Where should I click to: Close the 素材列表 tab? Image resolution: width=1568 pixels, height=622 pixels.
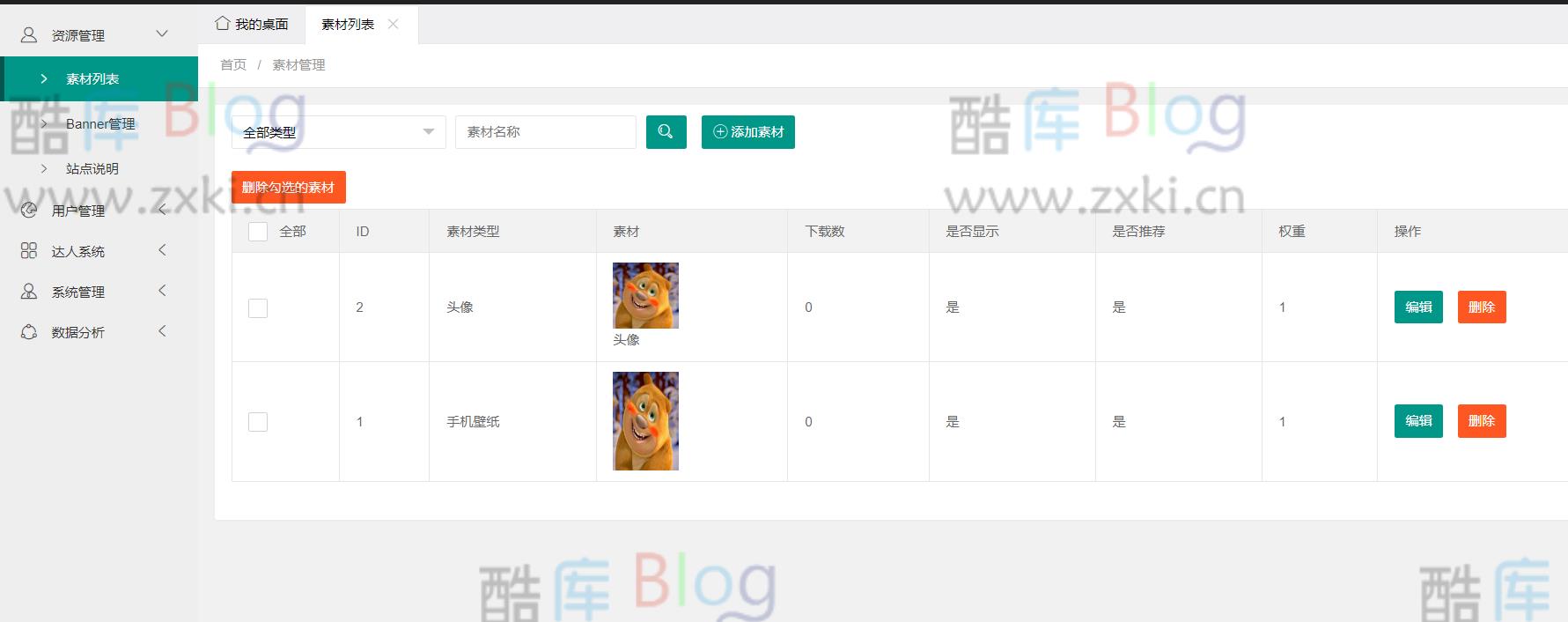pyautogui.click(x=394, y=24)
